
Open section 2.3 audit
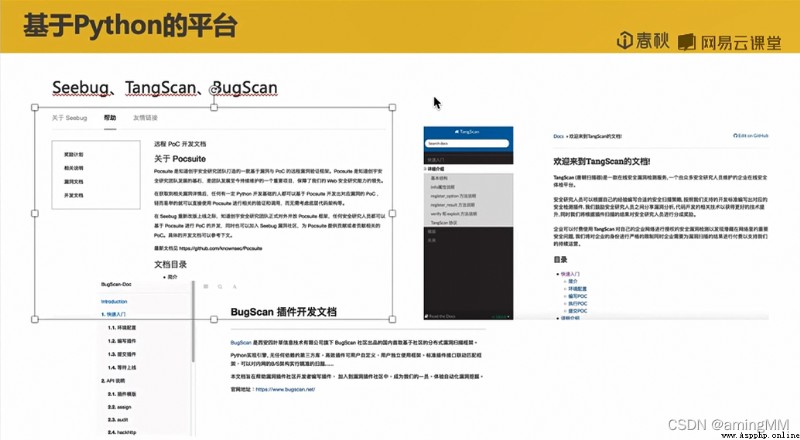(x=118, y=420)
